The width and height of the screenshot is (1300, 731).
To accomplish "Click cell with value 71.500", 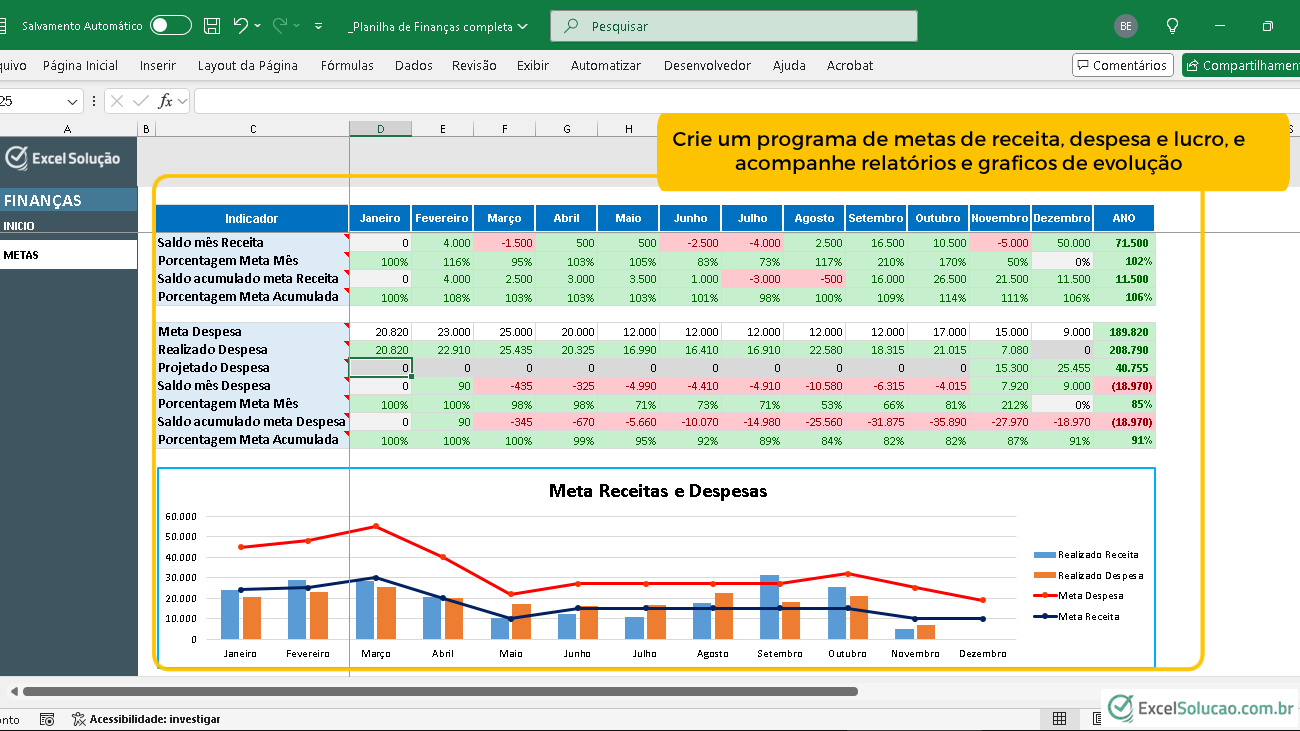I will (1124, 243).
